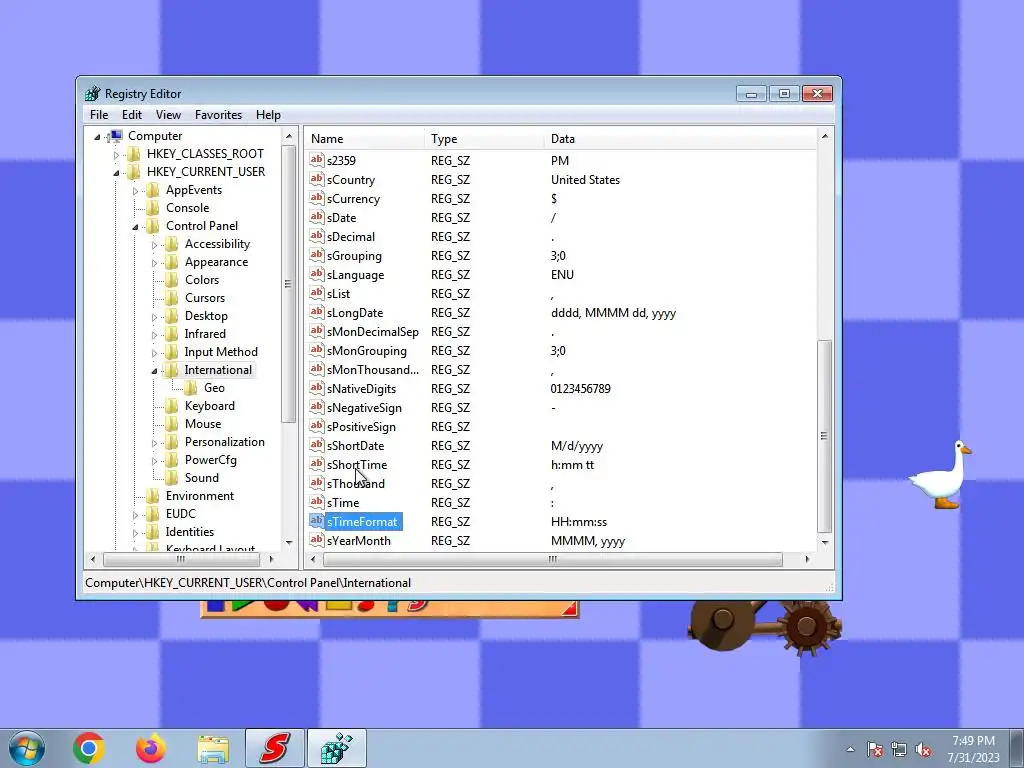Select the Sound folder icon
This screenshot has height=768, width=1024.
(172, 477)
